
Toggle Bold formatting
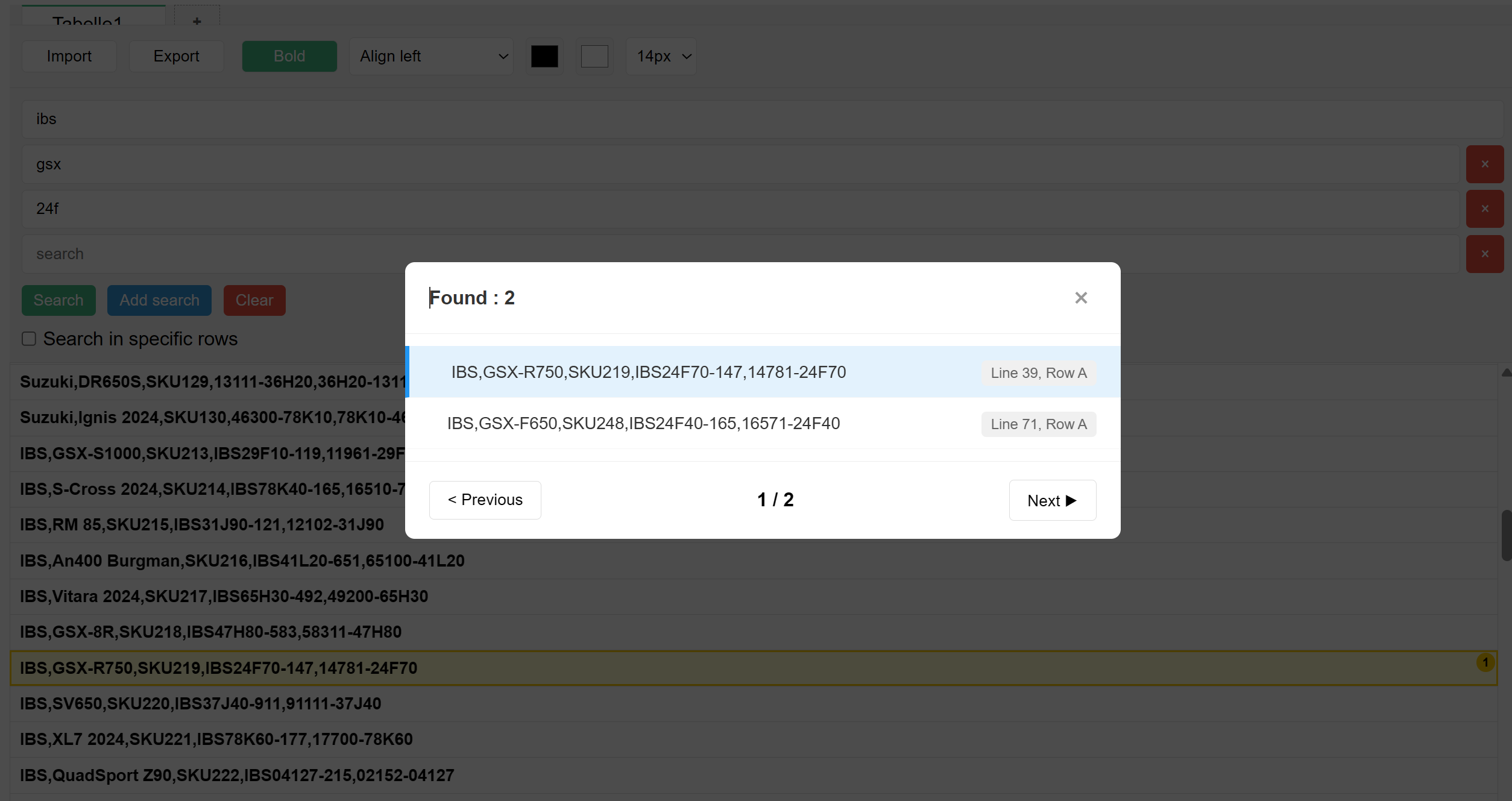click(289, 56)
